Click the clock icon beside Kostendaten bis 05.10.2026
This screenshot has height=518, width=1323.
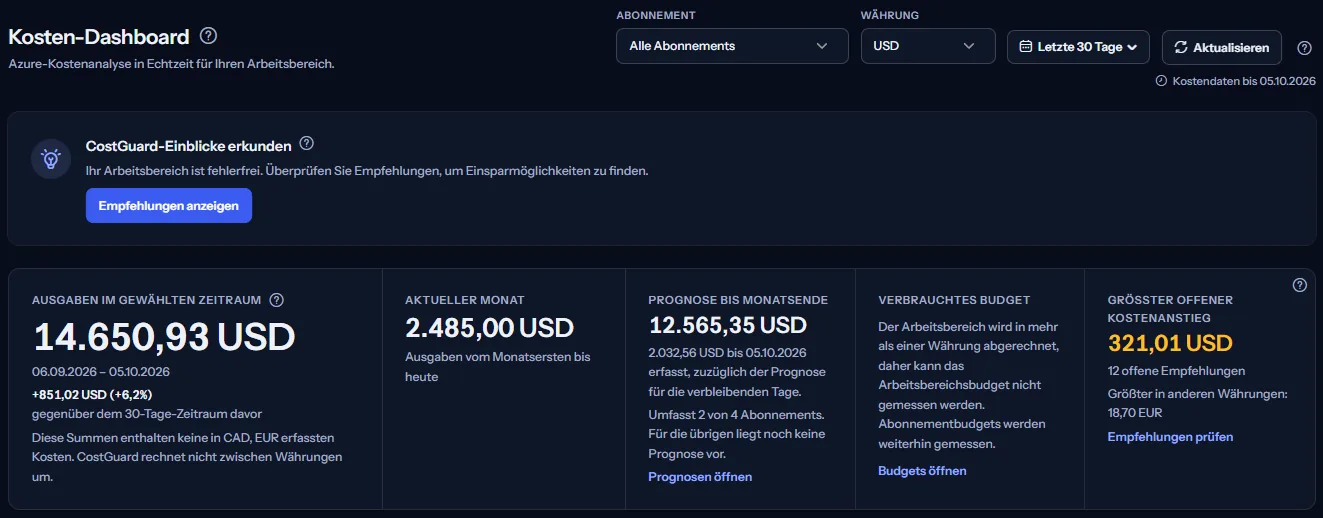[x=1161, y=81]
